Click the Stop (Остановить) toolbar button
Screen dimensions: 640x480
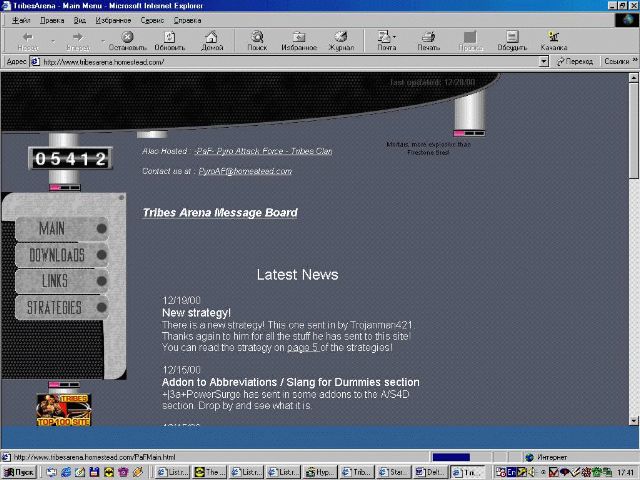click(x=127, y=41)
